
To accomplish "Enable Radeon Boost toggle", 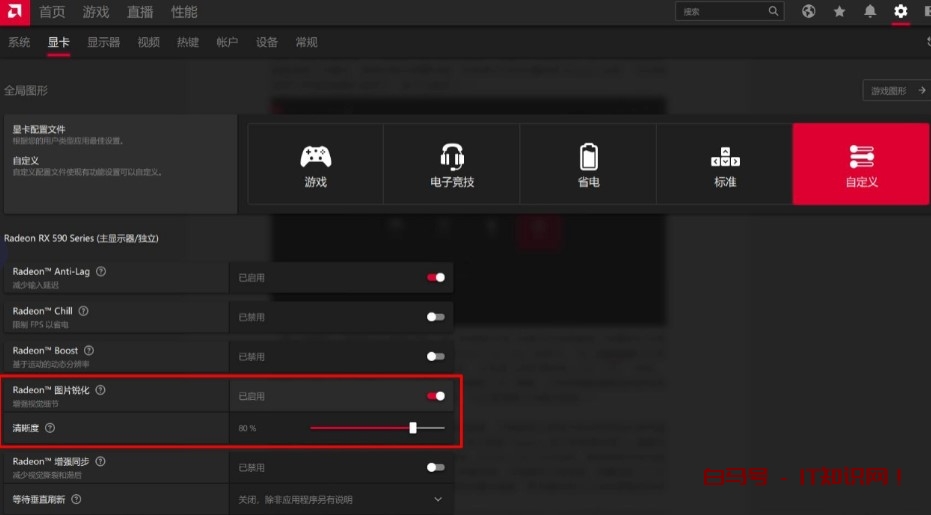I will pyautogui.click(x=436, y=356).
